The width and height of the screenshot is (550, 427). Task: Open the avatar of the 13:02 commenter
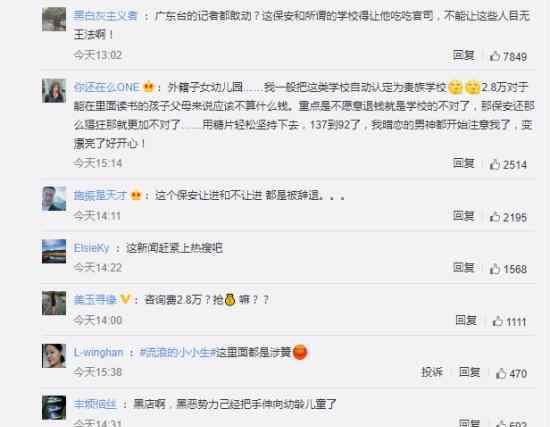54,19
